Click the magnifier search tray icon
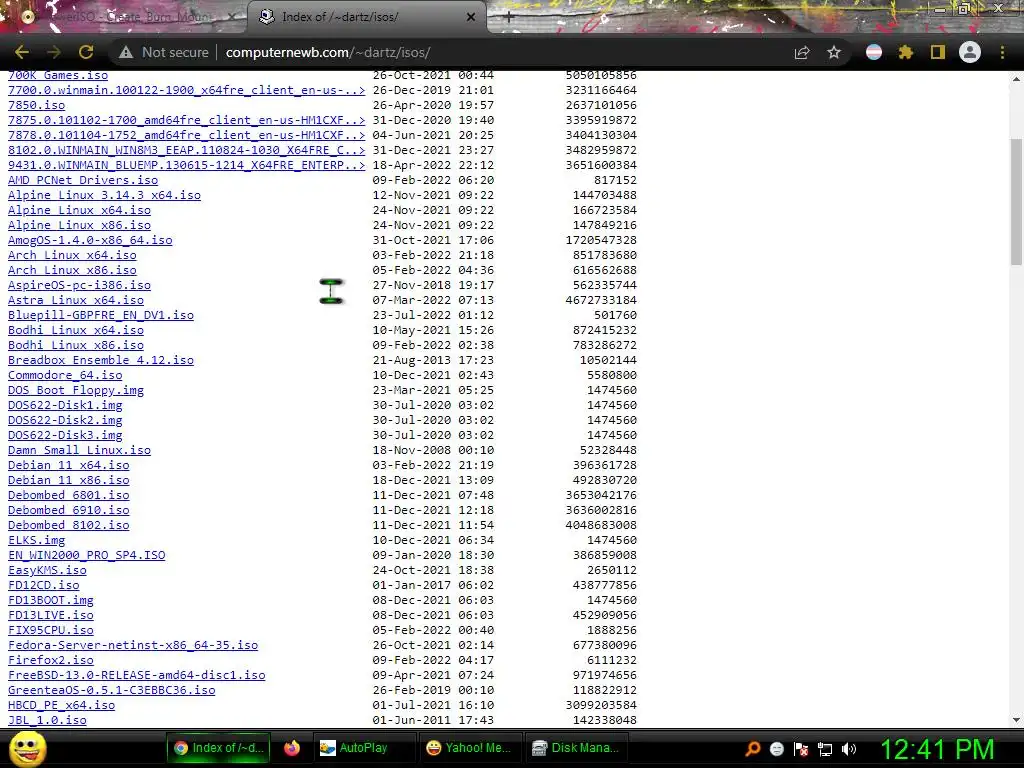 point(752,748)
